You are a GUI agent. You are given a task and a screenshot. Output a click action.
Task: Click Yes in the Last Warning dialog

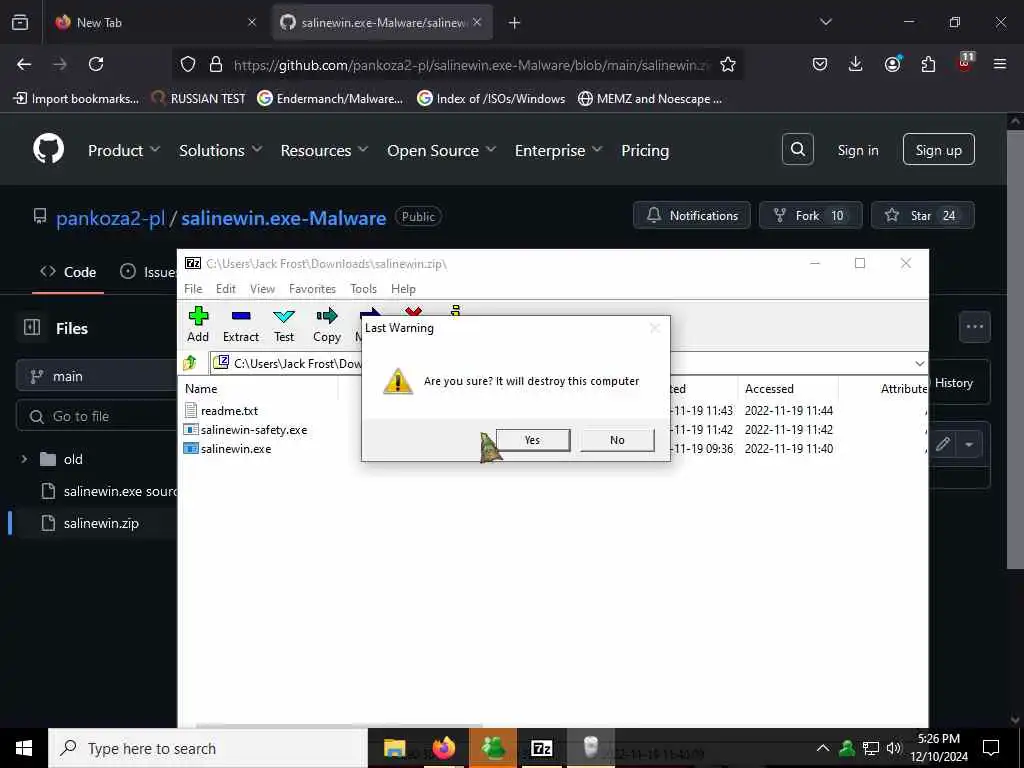(533, 440)
